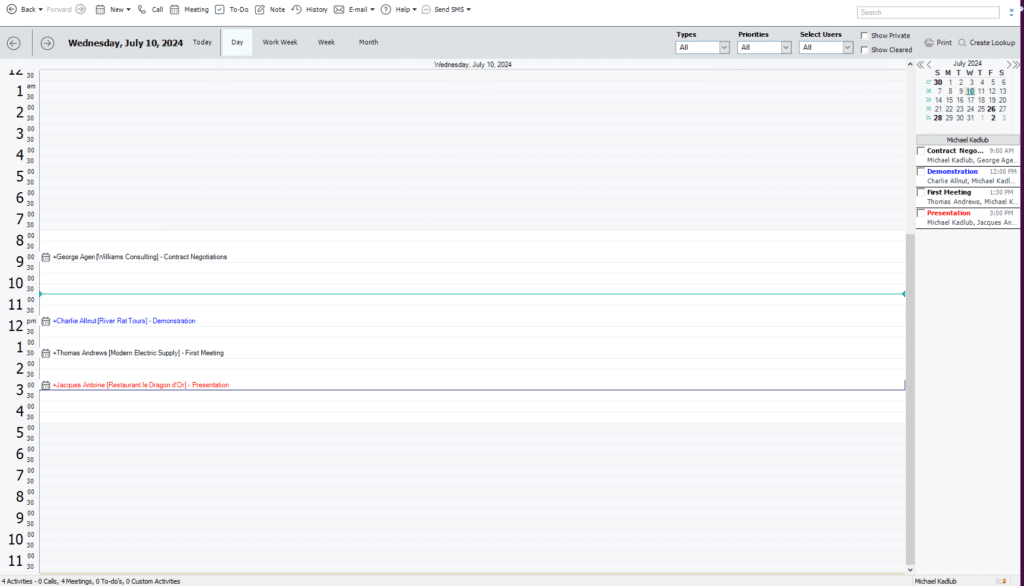The image size is (1024, 586).
Task: Click the Call phone icon
Action: [x=142, y=10]
